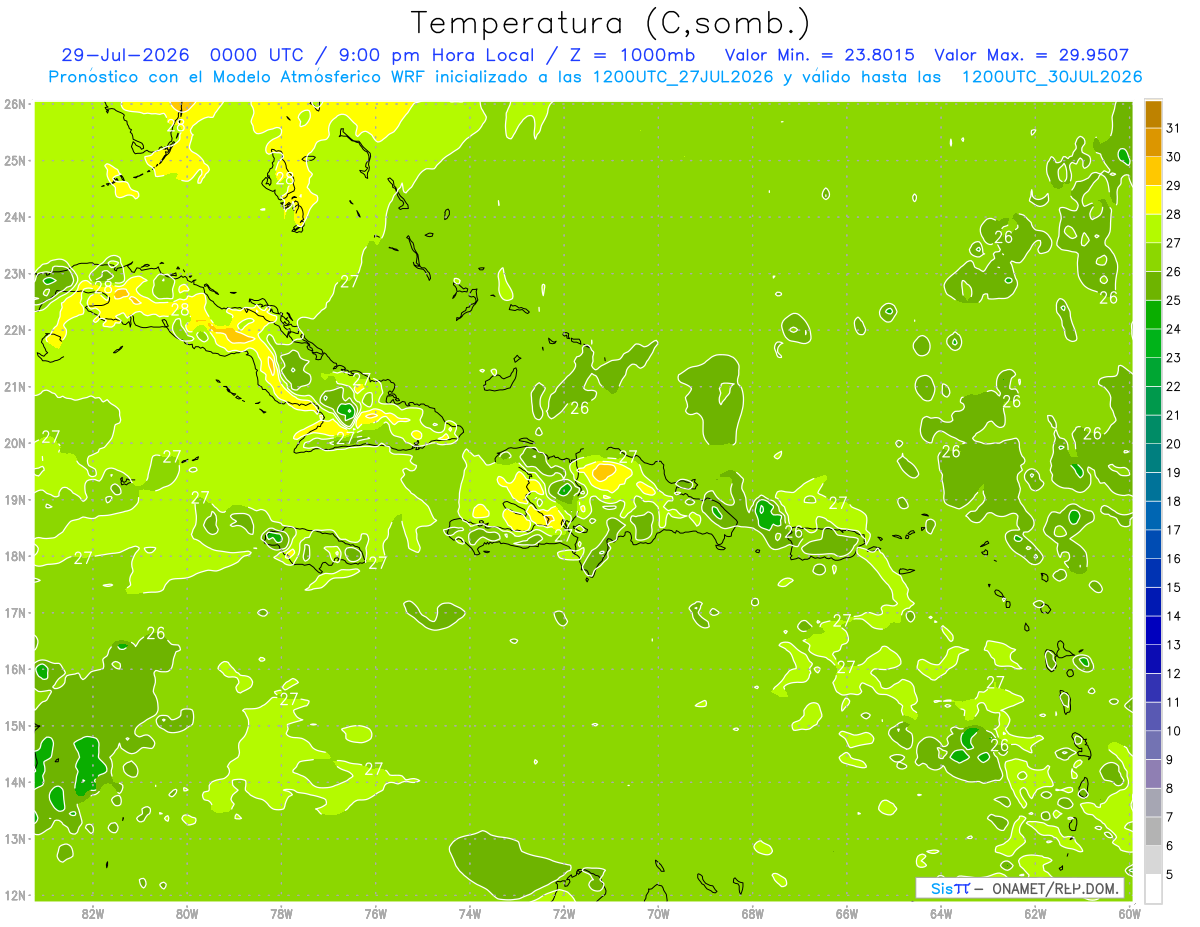Click the '60W' longitude axis label
Screen dimensions: 1200x927
[x=1129, y=914]
